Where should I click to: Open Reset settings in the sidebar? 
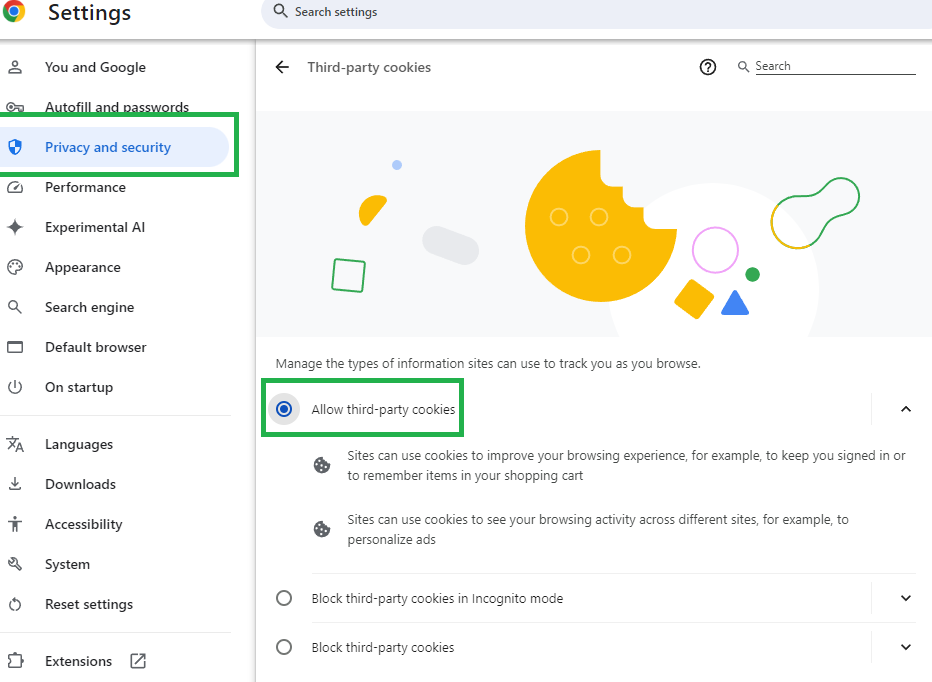click(88, 604)
